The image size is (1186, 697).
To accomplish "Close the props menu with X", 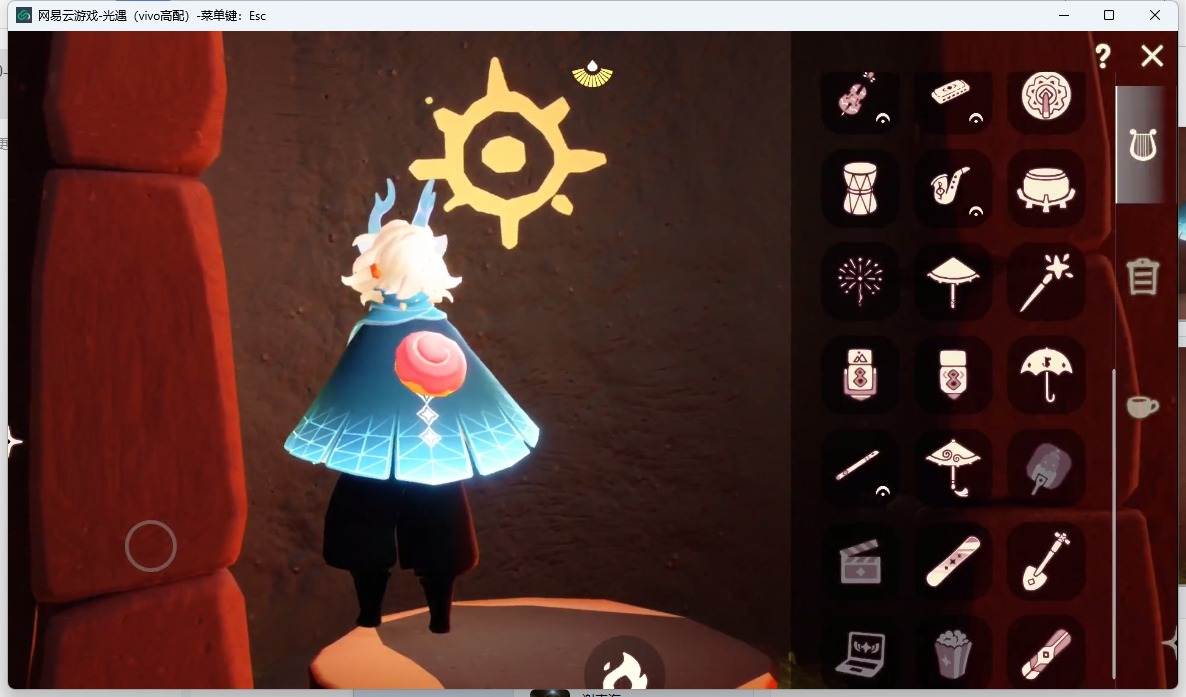I will click(x=1152, y=55).
